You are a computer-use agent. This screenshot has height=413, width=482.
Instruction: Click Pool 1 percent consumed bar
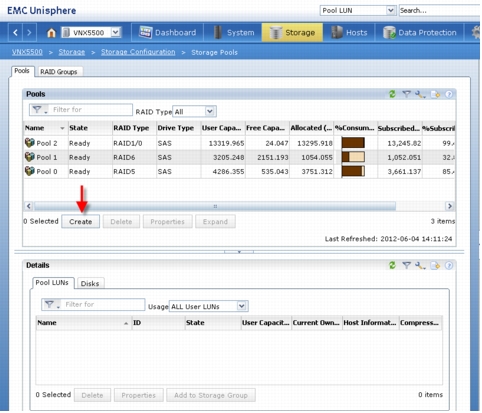point(353,157)
